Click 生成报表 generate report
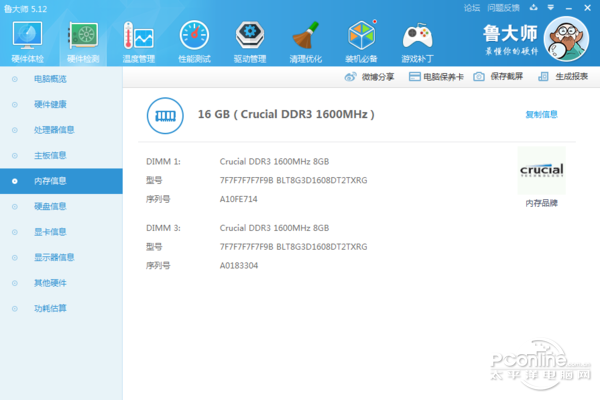The width and height of the screenshot is (600, 400). click(x=564, y=76)
